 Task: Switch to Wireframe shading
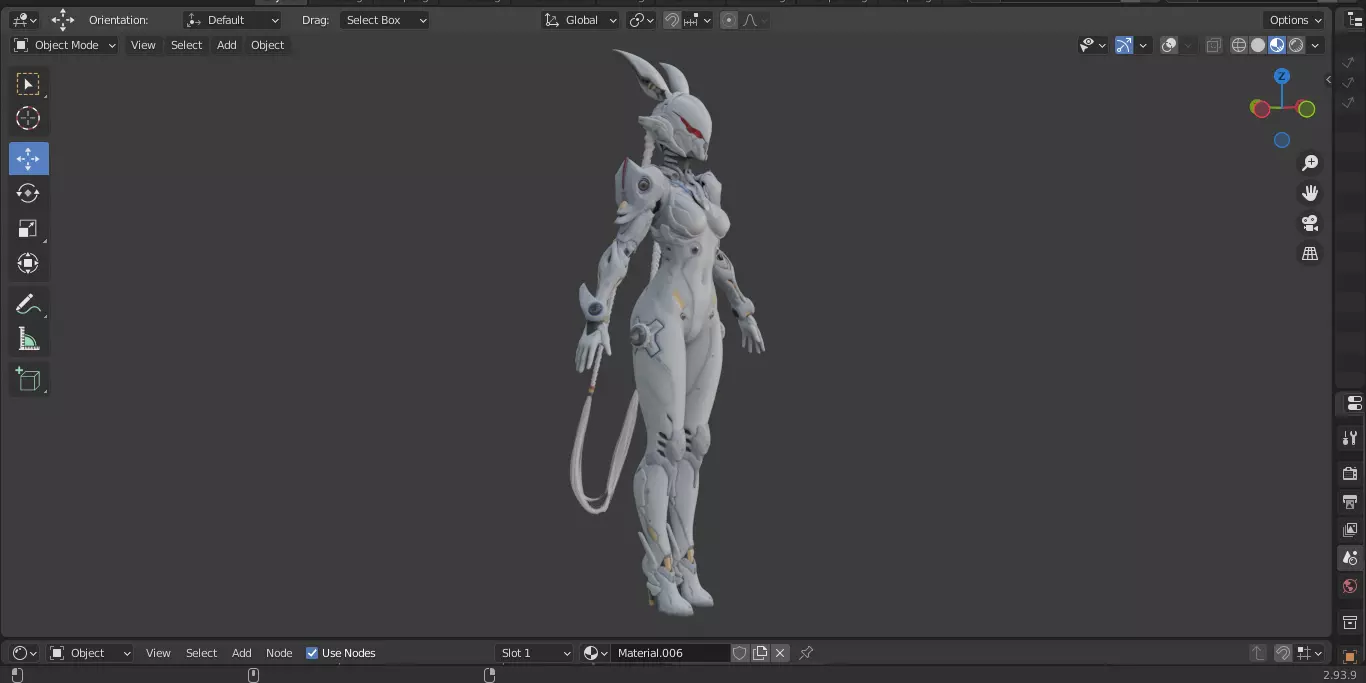(x=1239, y=45)
